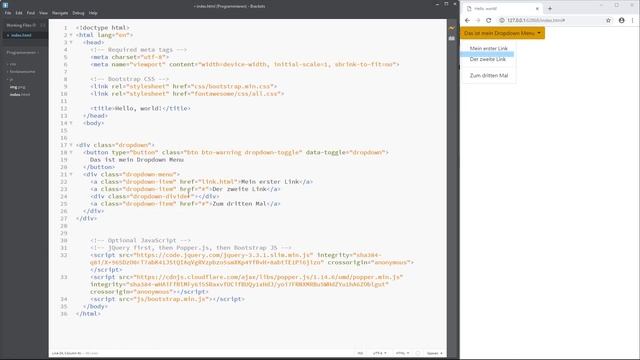
Task: Collapse the body fold arrow on line 14
Action: pos(71,123)
